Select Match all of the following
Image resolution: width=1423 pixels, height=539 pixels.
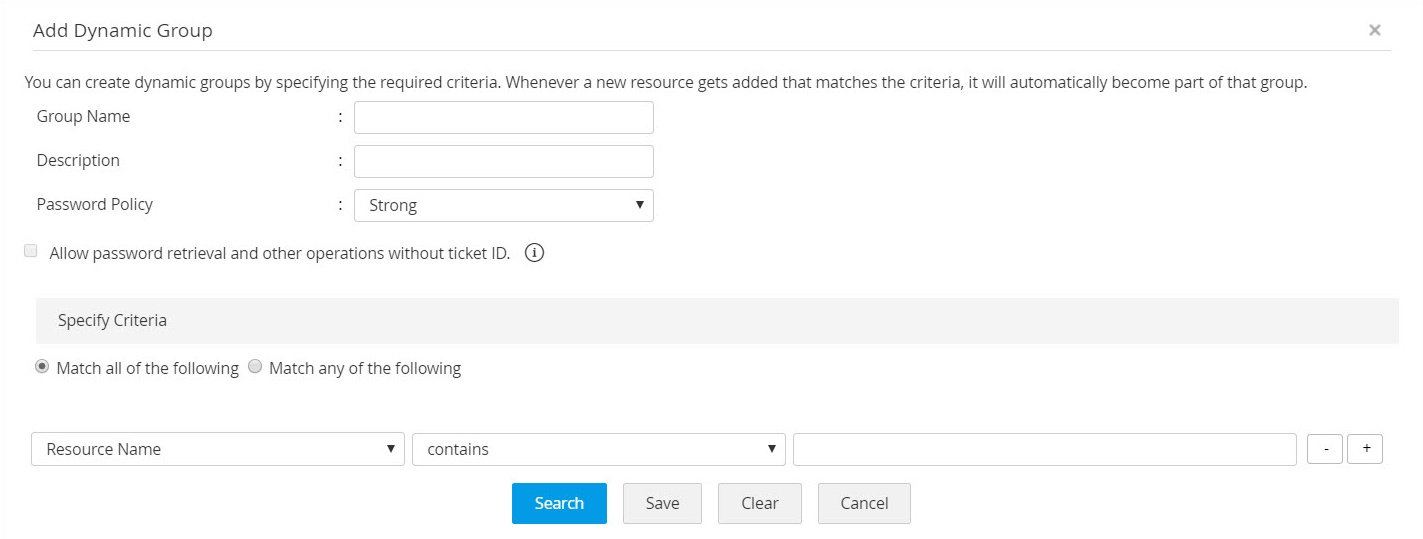[42, 367]
